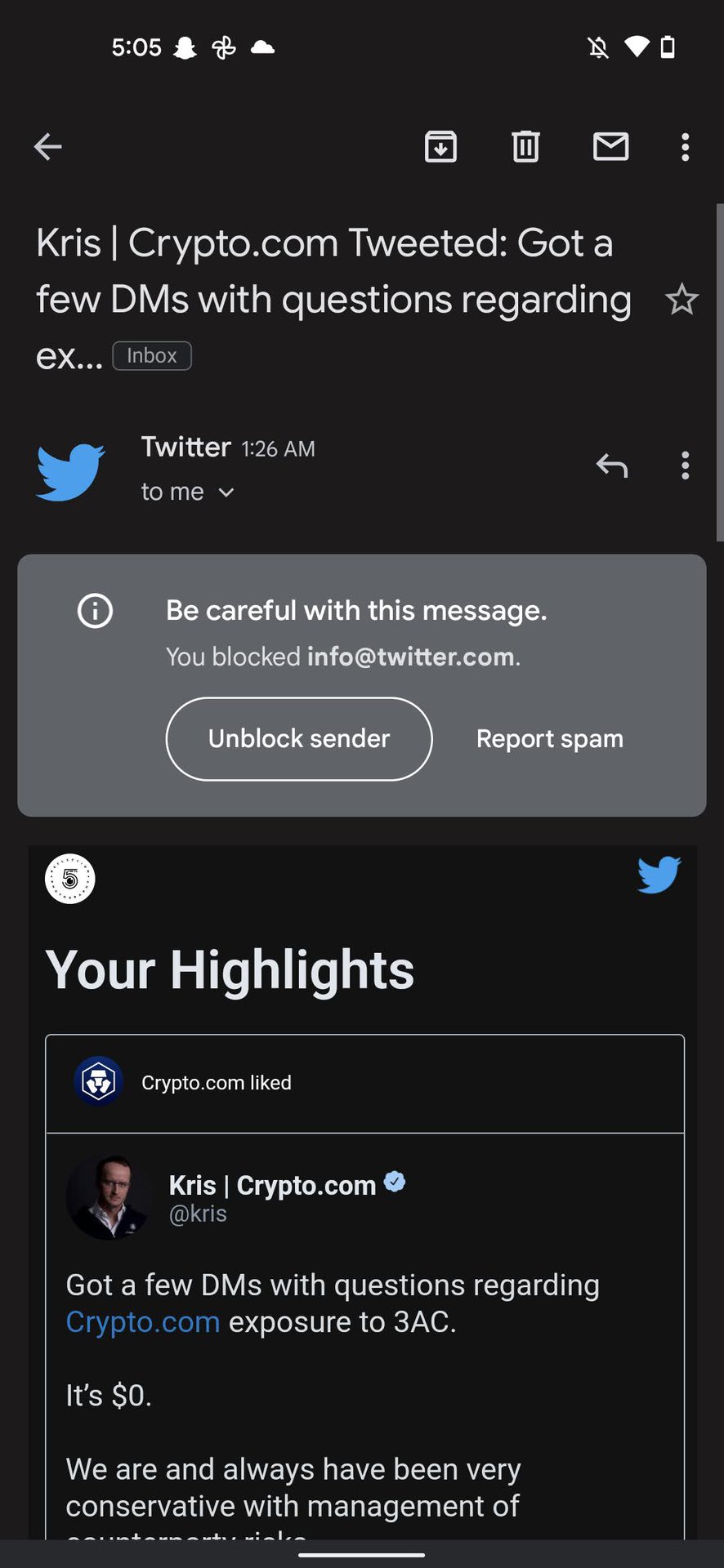Open Kris's profile photo
This screenshot has height=1568, width=724.
click(109, 1198)
